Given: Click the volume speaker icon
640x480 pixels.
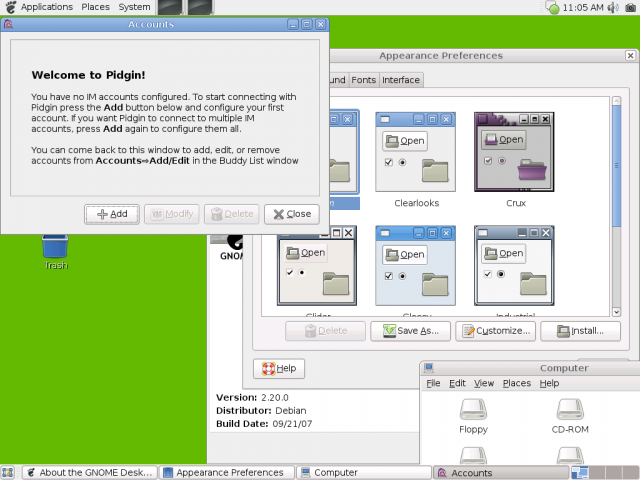Looking at the screenshot, I should pos(613,7).
